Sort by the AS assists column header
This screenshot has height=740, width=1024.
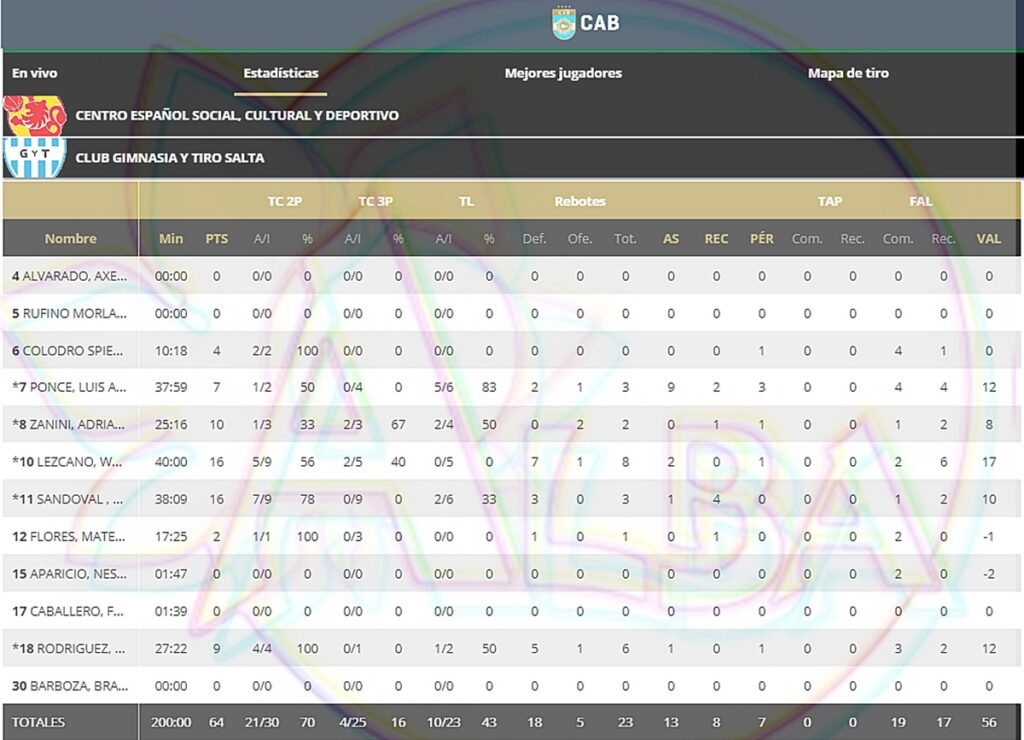(x=671, y=239)
